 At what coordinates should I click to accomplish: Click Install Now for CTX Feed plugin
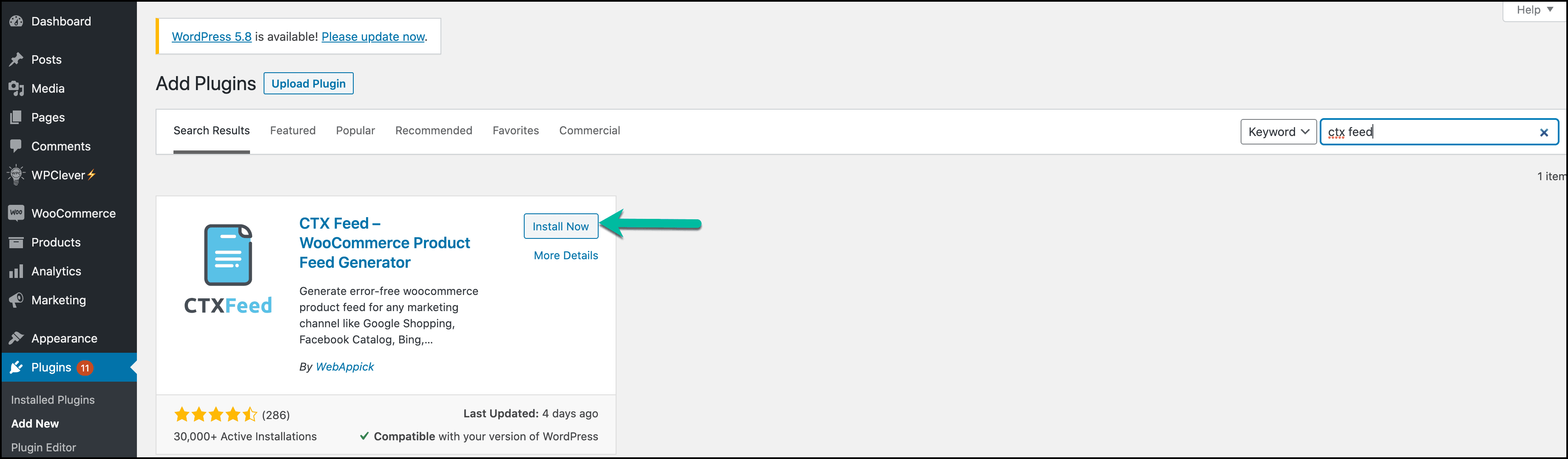(x=561, y=225)
